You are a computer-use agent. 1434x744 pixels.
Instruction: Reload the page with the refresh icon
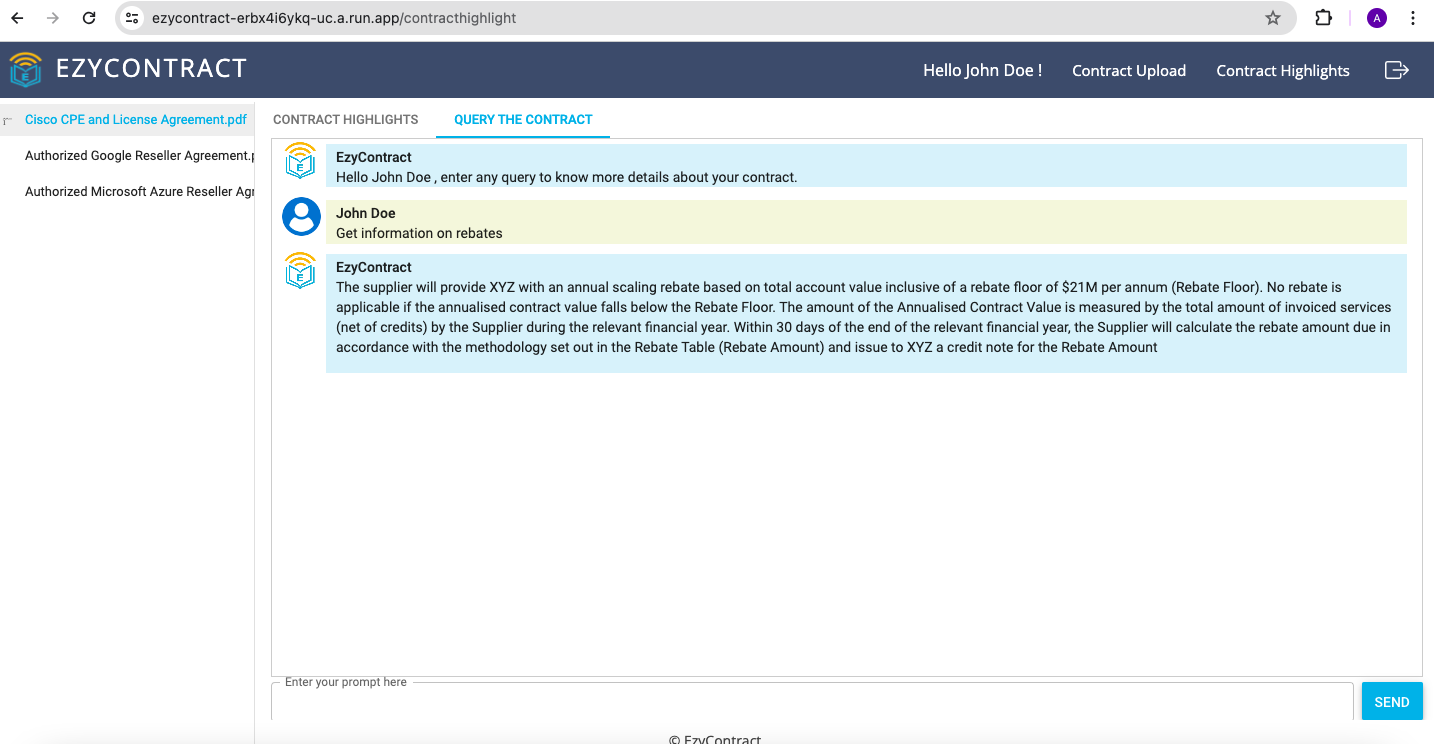pos(89,18)
